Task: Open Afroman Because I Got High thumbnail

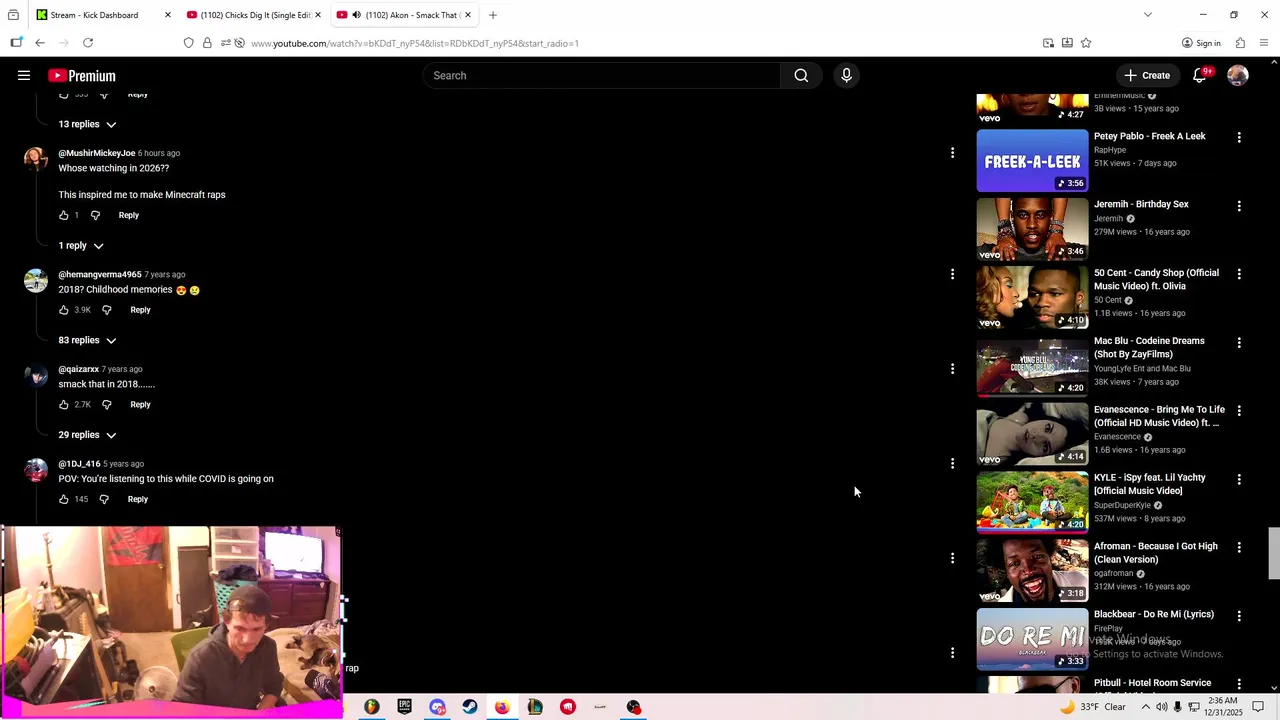Action: tap(1032, 571)
